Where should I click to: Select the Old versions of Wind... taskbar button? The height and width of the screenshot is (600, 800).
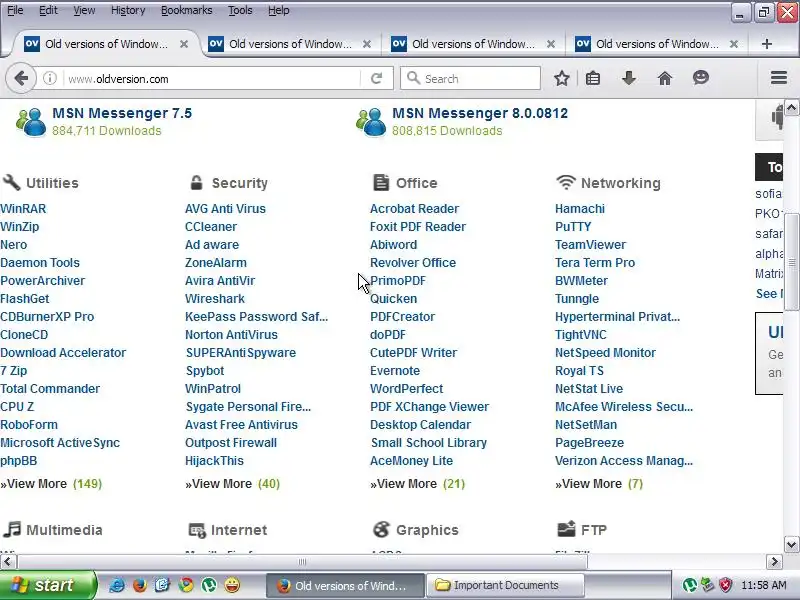tap(345, 585)
